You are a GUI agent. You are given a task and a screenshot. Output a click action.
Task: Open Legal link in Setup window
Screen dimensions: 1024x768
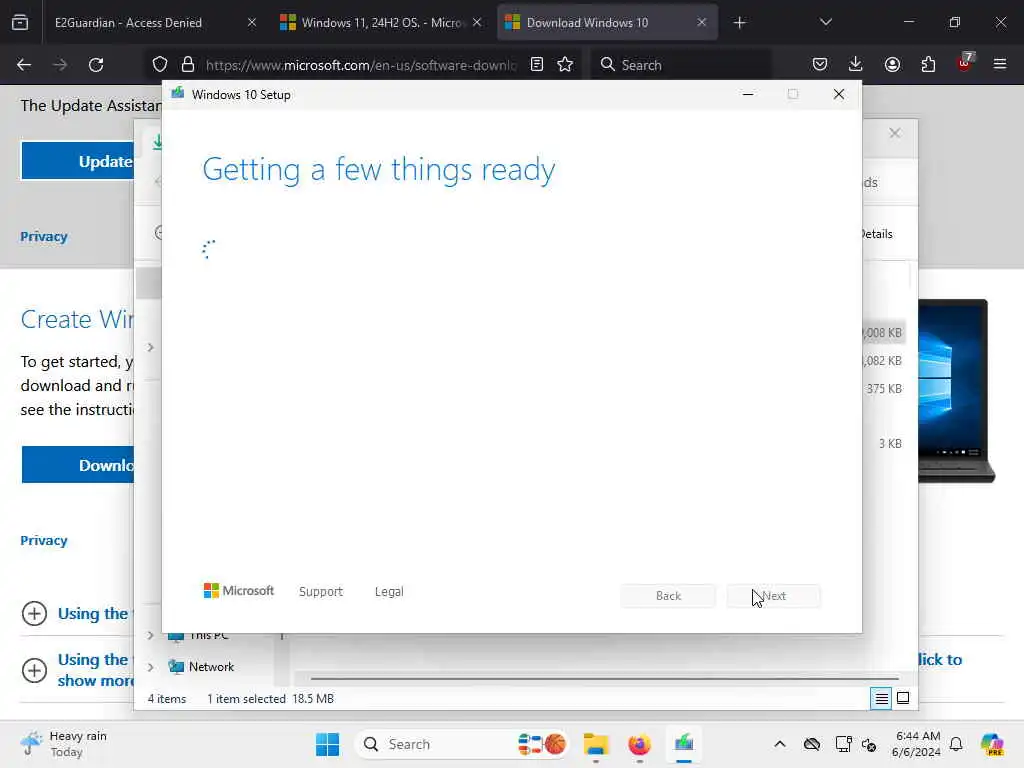click(389, 592)
